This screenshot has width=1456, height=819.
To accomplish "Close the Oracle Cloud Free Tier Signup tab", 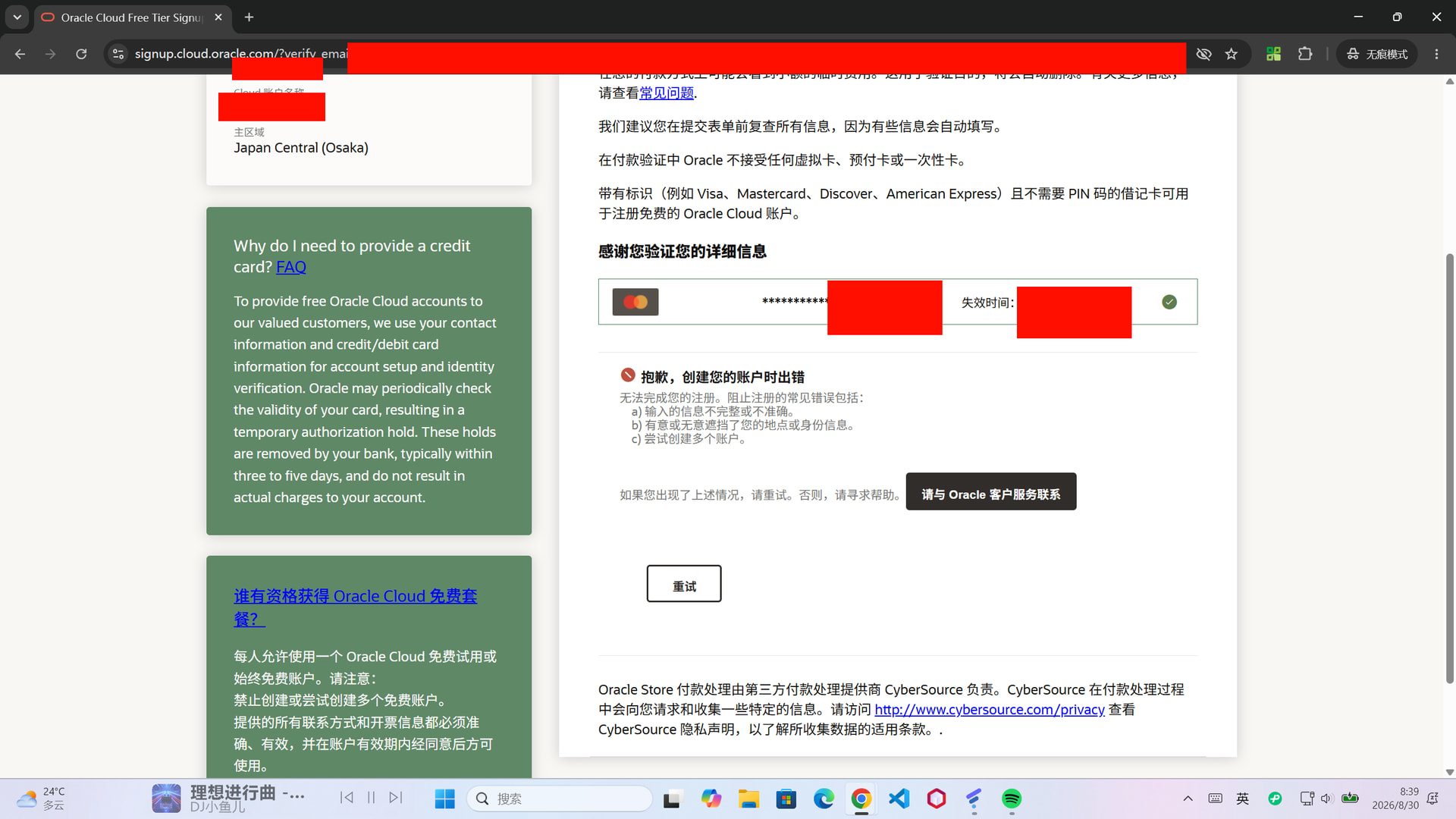I will 218,17.
